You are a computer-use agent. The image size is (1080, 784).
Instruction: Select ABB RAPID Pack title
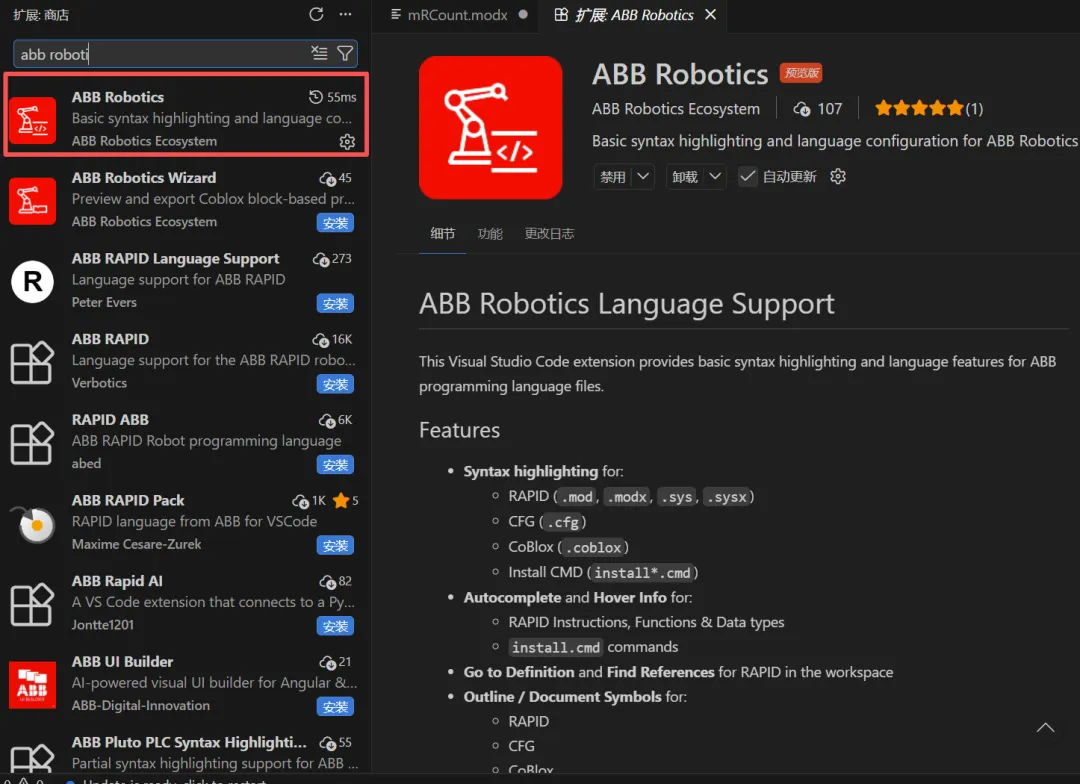pyautogui.click(x=128, y=500)
